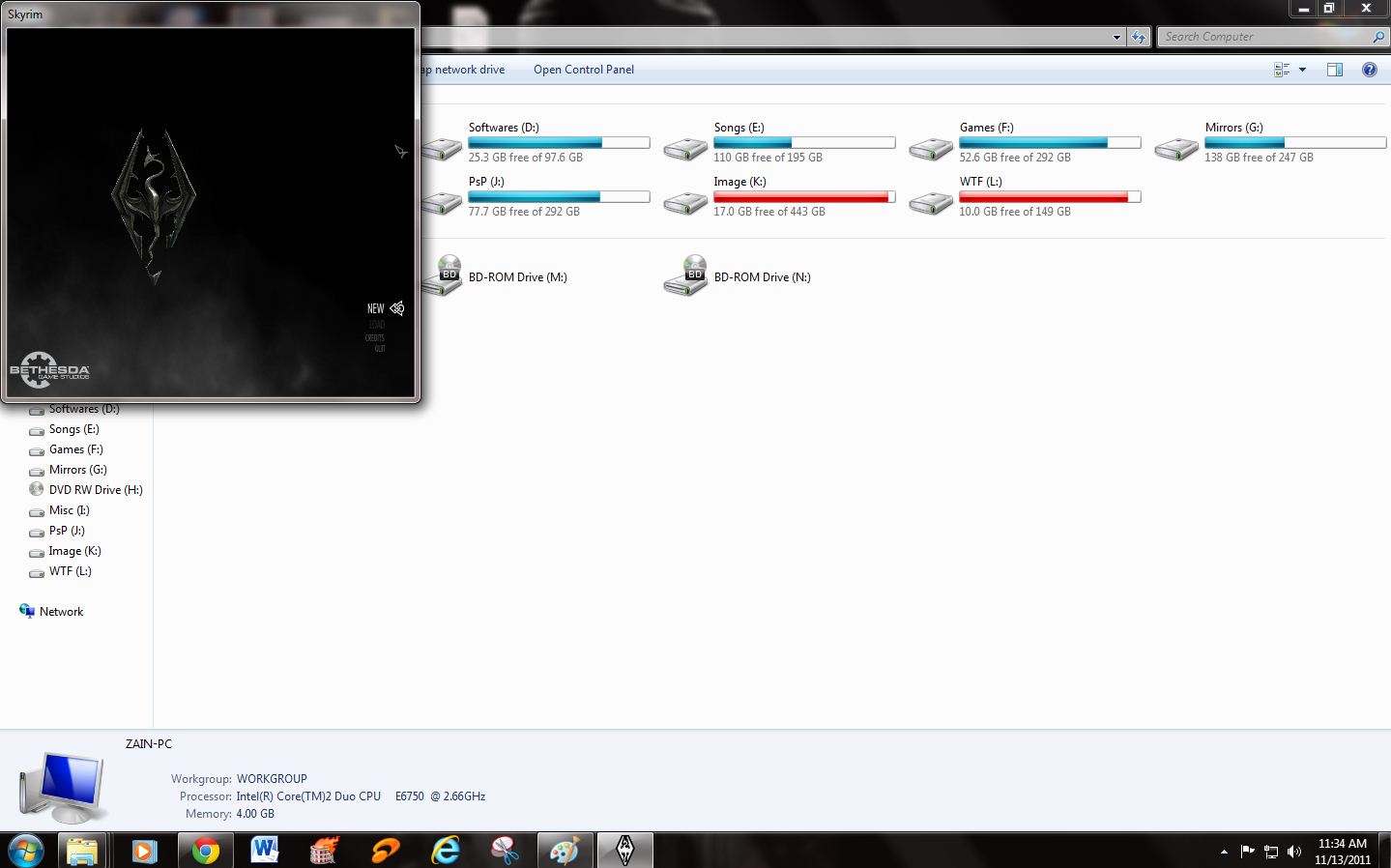Click the Explorer Help question mark icon

coord(1369,70)
